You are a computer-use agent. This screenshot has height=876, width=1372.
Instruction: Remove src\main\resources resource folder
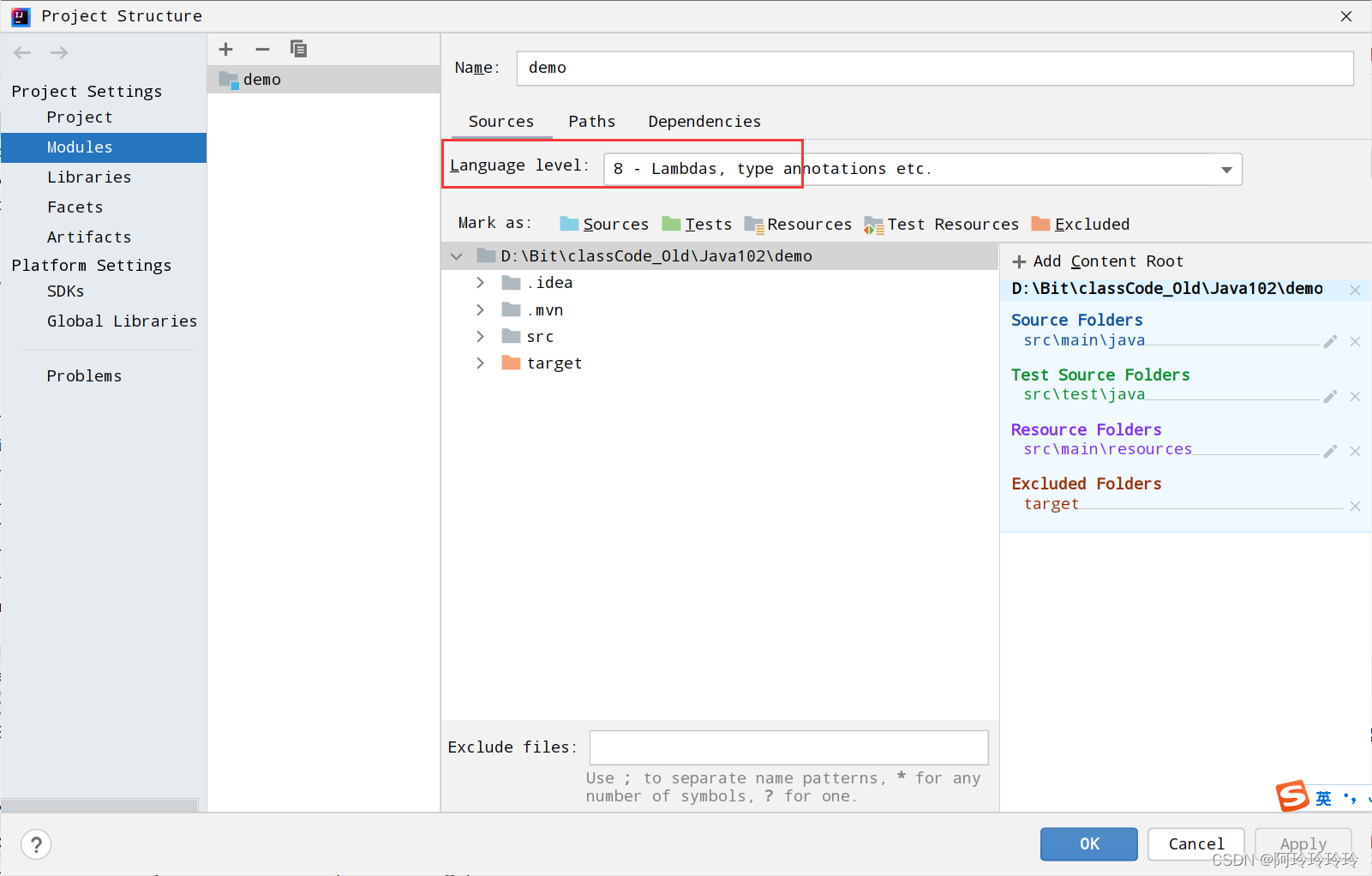[x=1355, y=452]
